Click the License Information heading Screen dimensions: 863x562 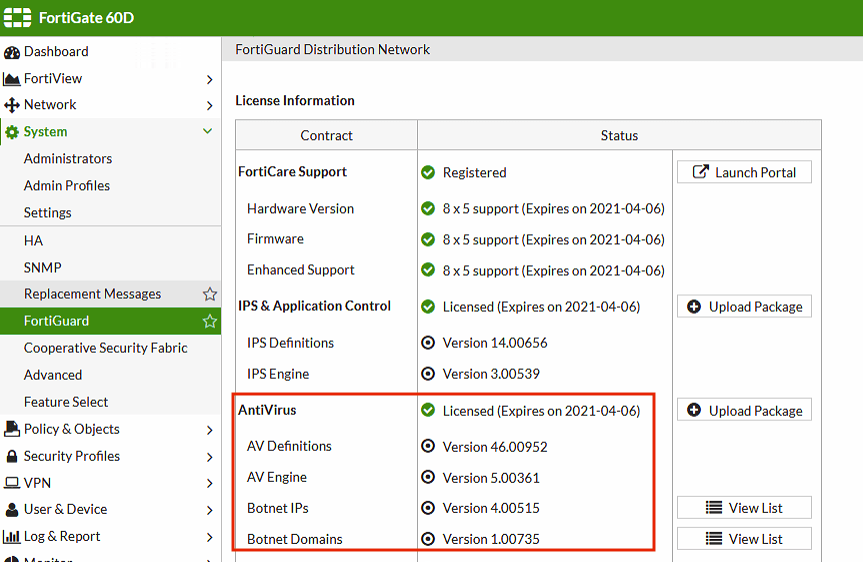tap(295, 101)
